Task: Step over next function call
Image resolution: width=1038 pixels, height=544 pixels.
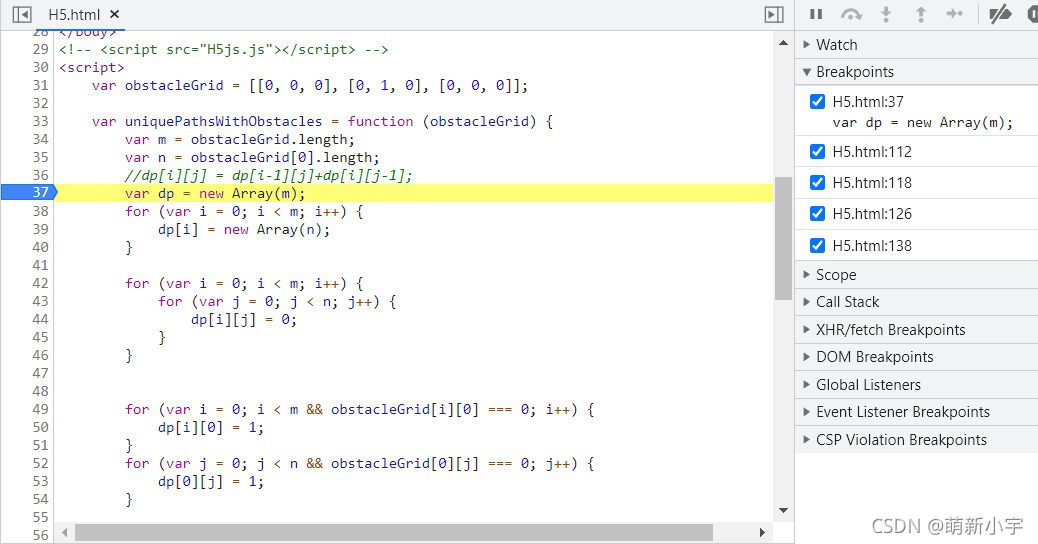Action: tap(851, 14)
